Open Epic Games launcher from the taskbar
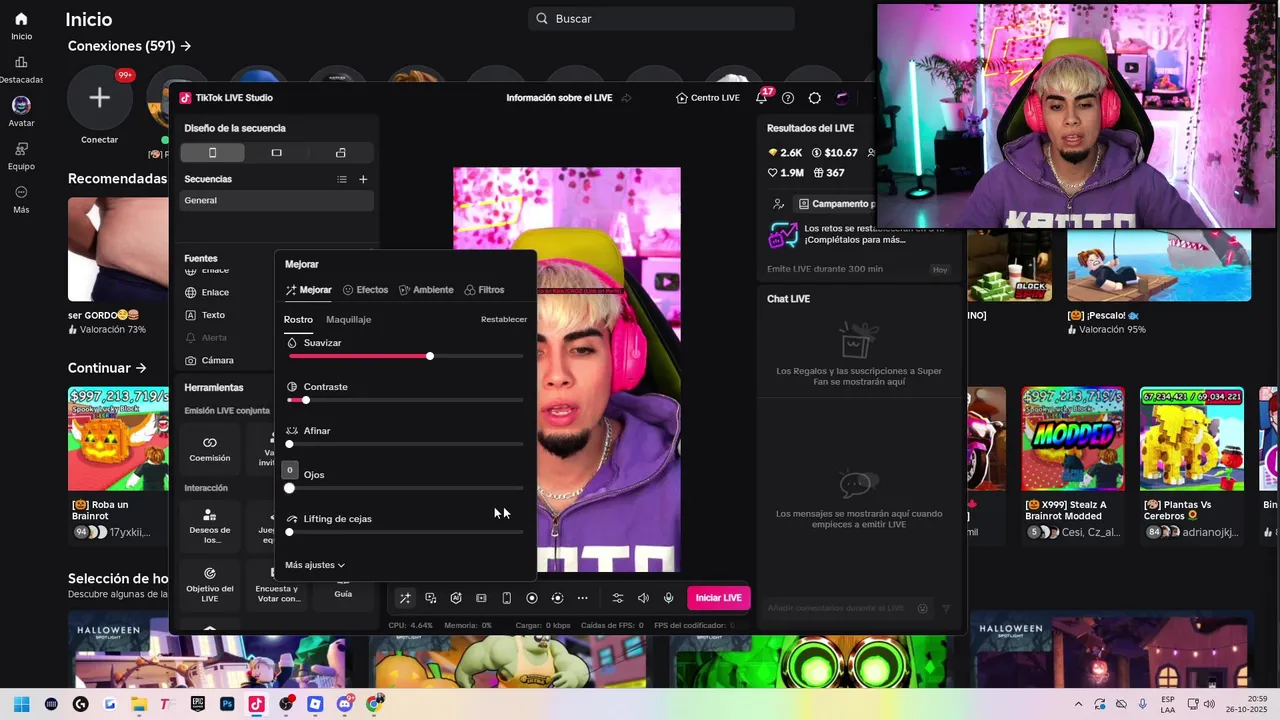The image size is (1280, 720). pos(198,704)
